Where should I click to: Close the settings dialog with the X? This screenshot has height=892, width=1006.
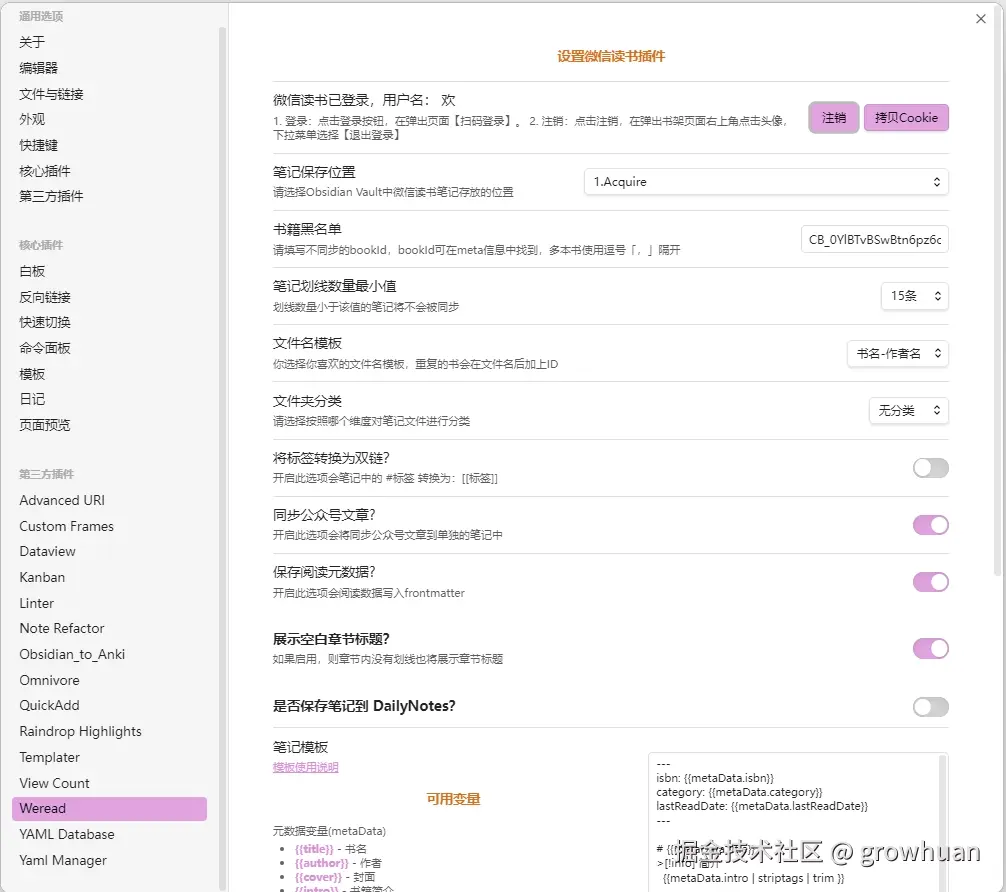tap(980, 19)
